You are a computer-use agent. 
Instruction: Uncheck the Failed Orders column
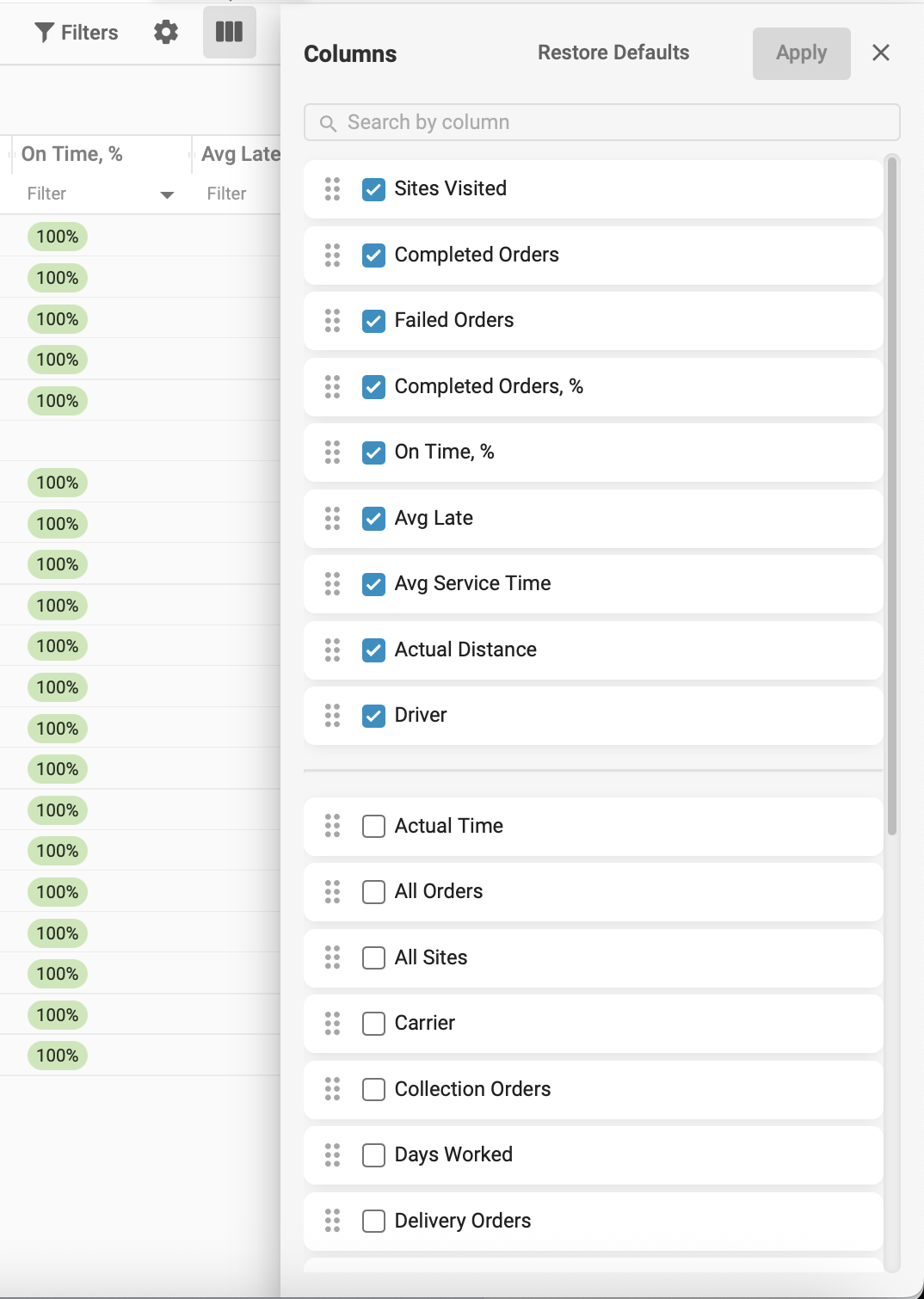[373, 321]
